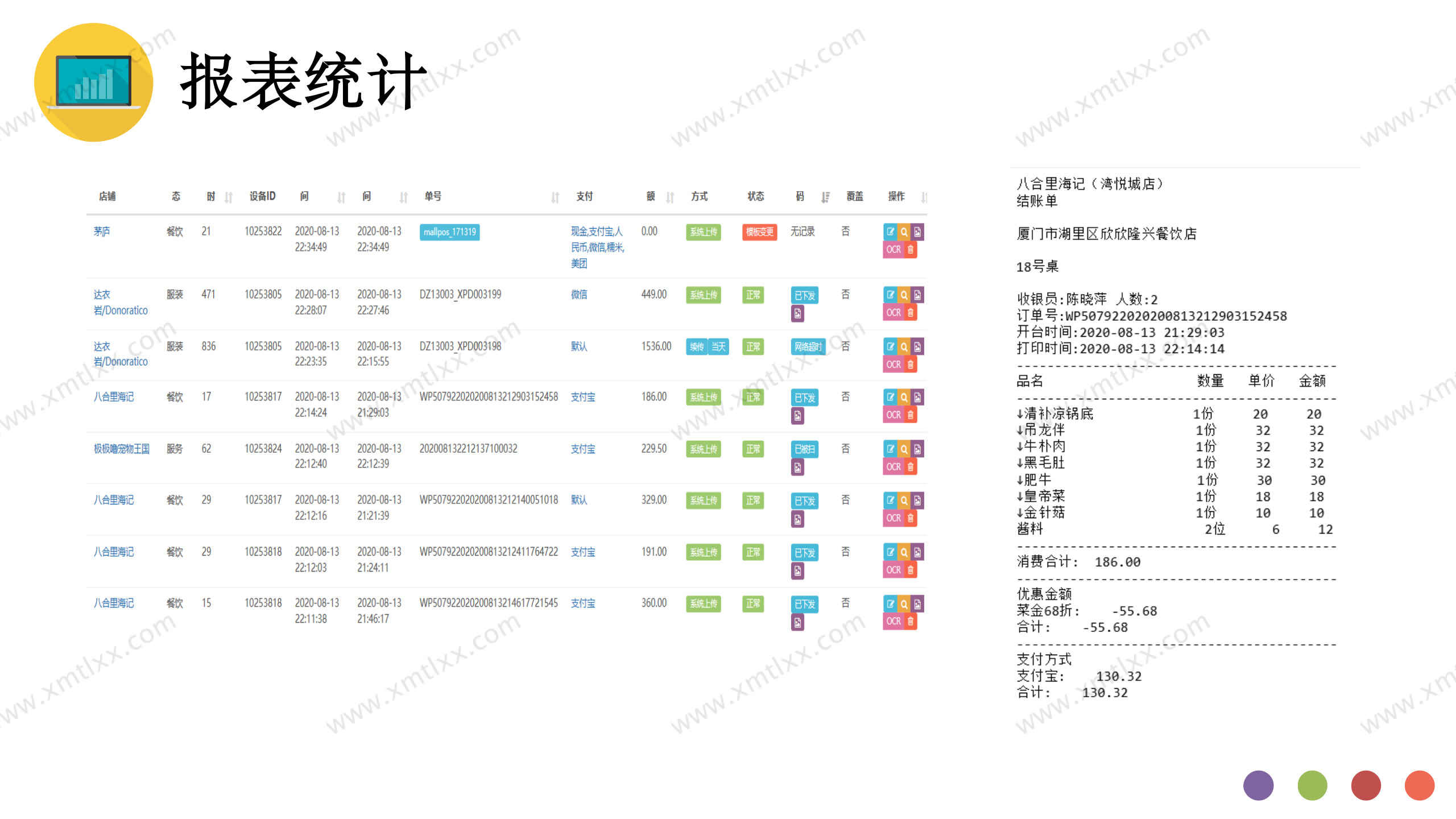Image resolution: width=1456 pixels, height=819 pixels.
Task: Delete the 229.50 record
Action: click(911, 467)
